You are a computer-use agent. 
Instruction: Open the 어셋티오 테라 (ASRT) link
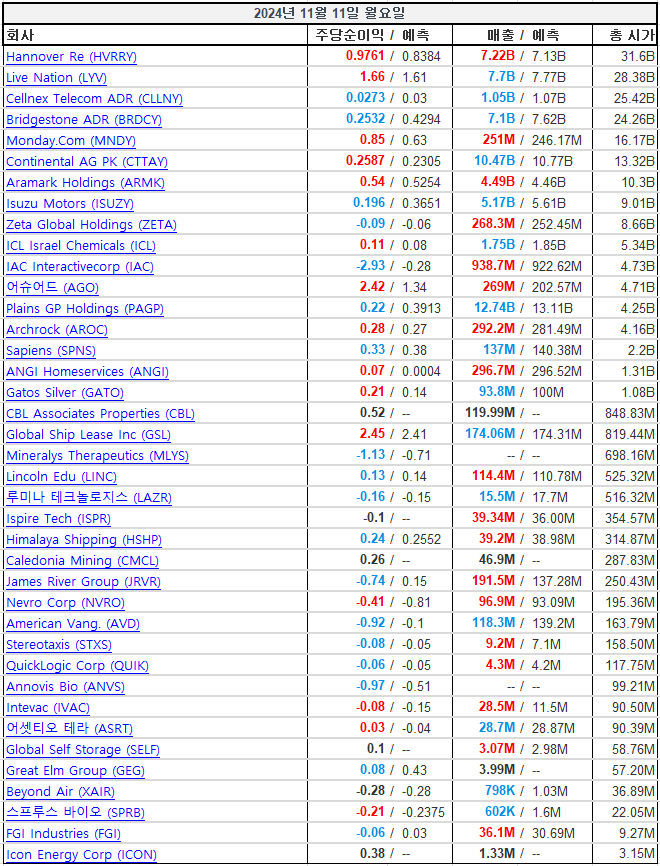[x=70, y=728]
